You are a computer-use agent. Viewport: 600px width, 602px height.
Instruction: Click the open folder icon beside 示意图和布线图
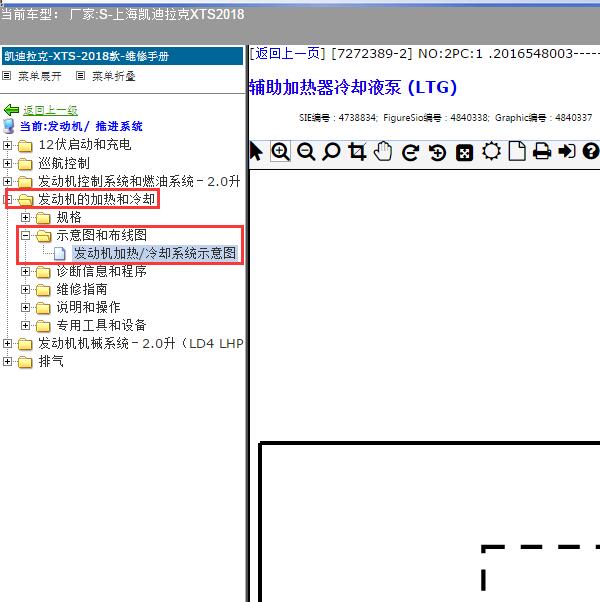[x=44, y=236]
